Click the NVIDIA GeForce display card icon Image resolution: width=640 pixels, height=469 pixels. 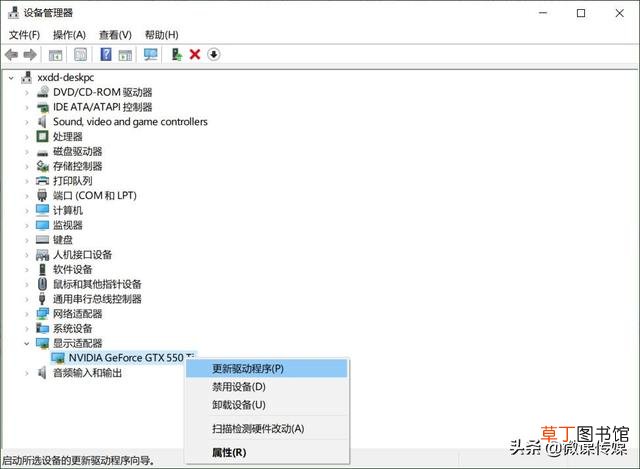point(58,358)
